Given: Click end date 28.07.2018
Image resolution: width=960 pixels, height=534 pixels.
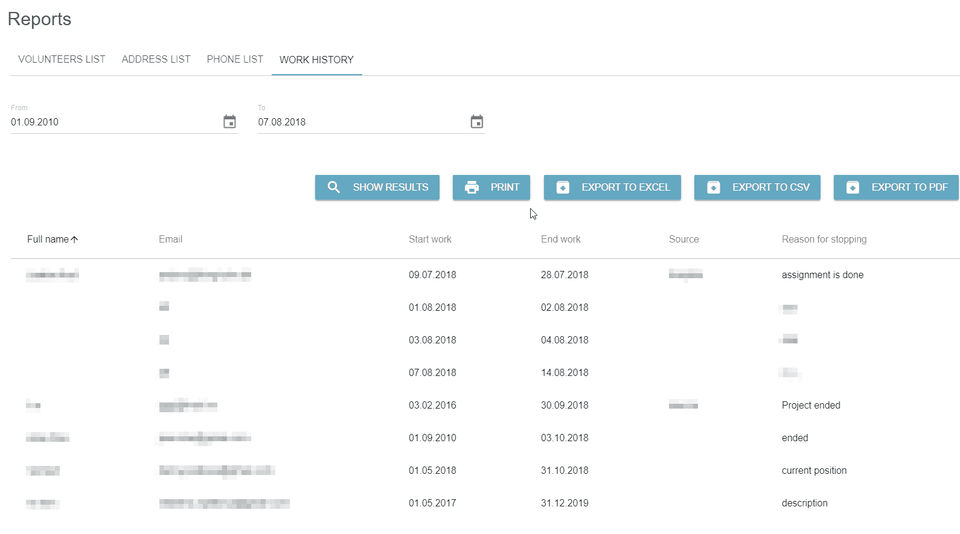Looking at the screenshot, I should coord(564,275).
